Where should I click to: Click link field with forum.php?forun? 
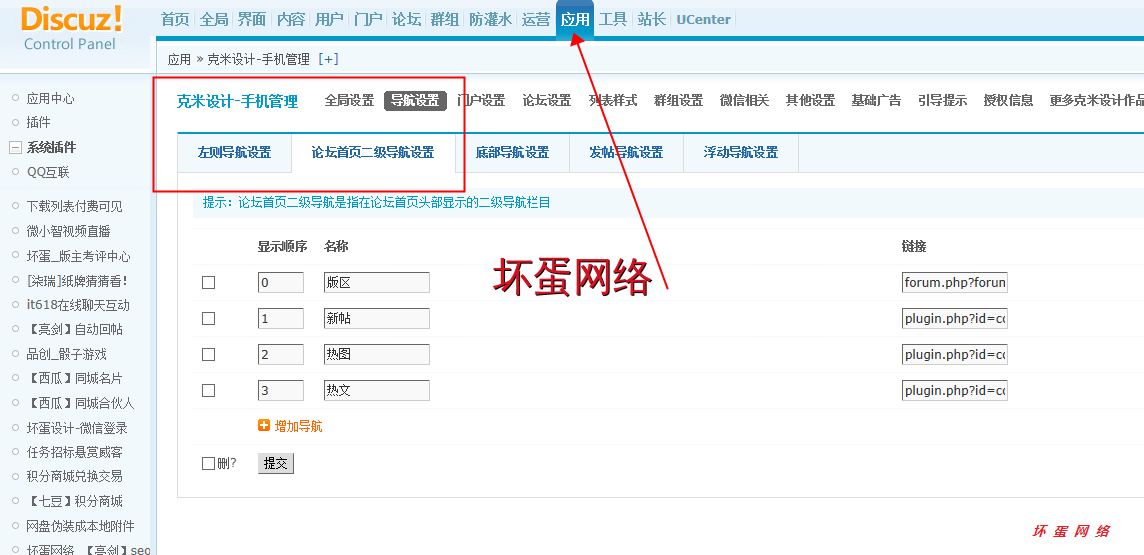point(954,282)
